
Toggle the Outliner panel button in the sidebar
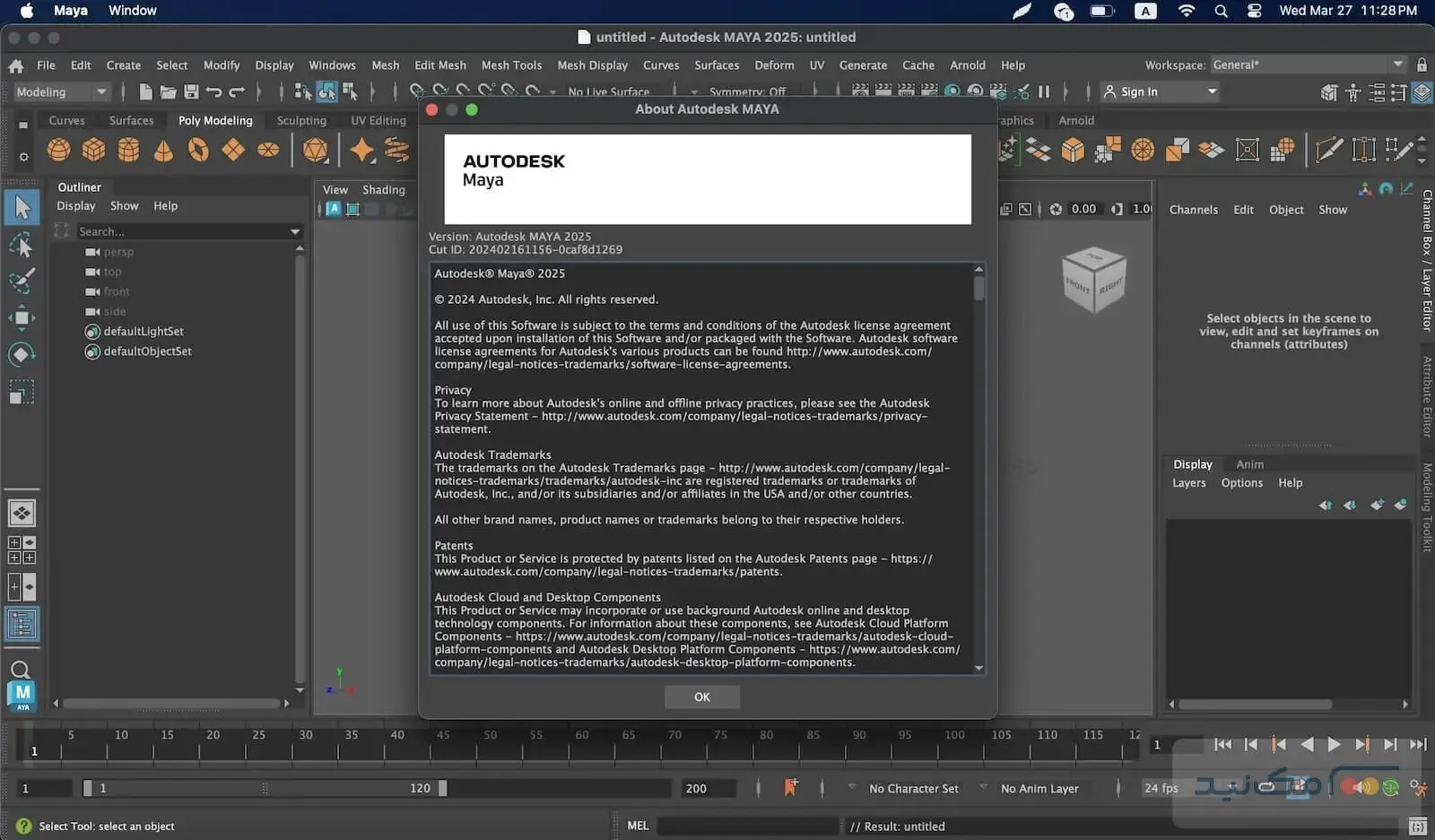(22, 624)
